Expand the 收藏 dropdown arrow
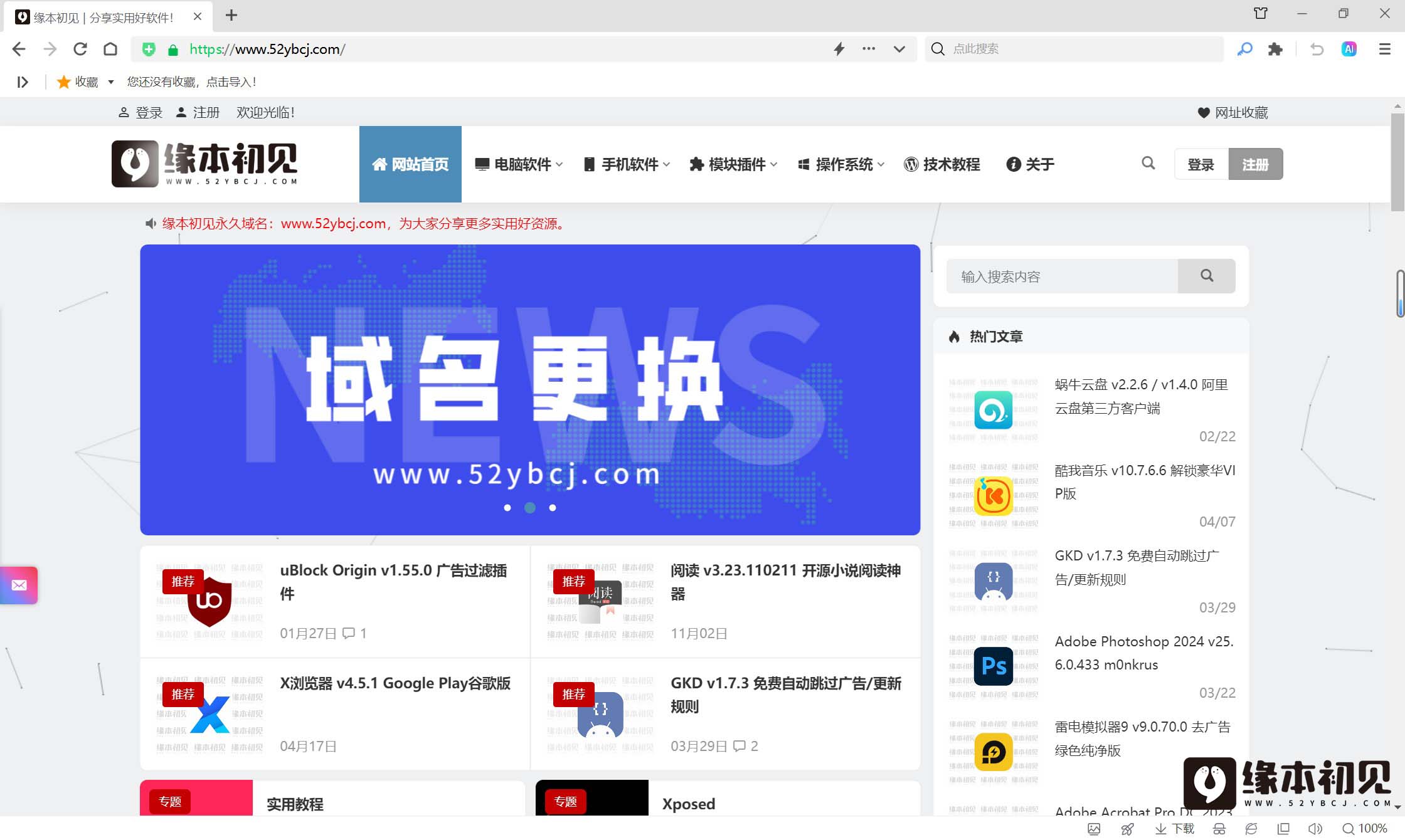Viewport: 1405px width, 840px height. [111, 82]
